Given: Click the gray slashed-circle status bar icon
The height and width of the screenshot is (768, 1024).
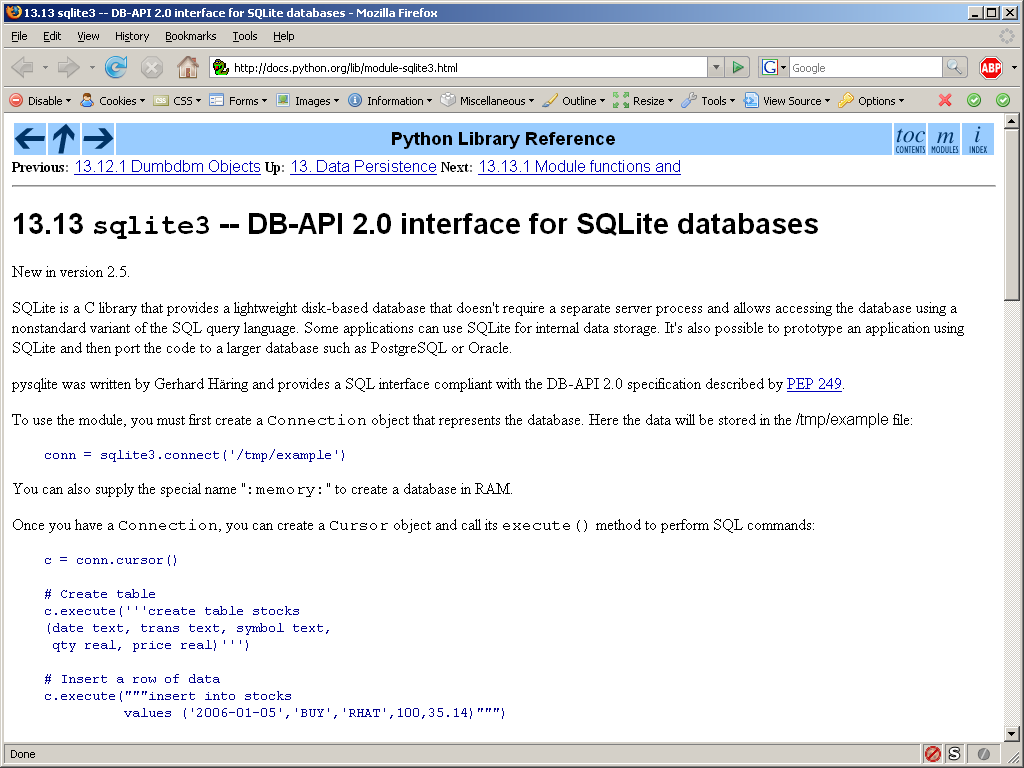Looking at the screenshot, I should (x=983, y=754).
